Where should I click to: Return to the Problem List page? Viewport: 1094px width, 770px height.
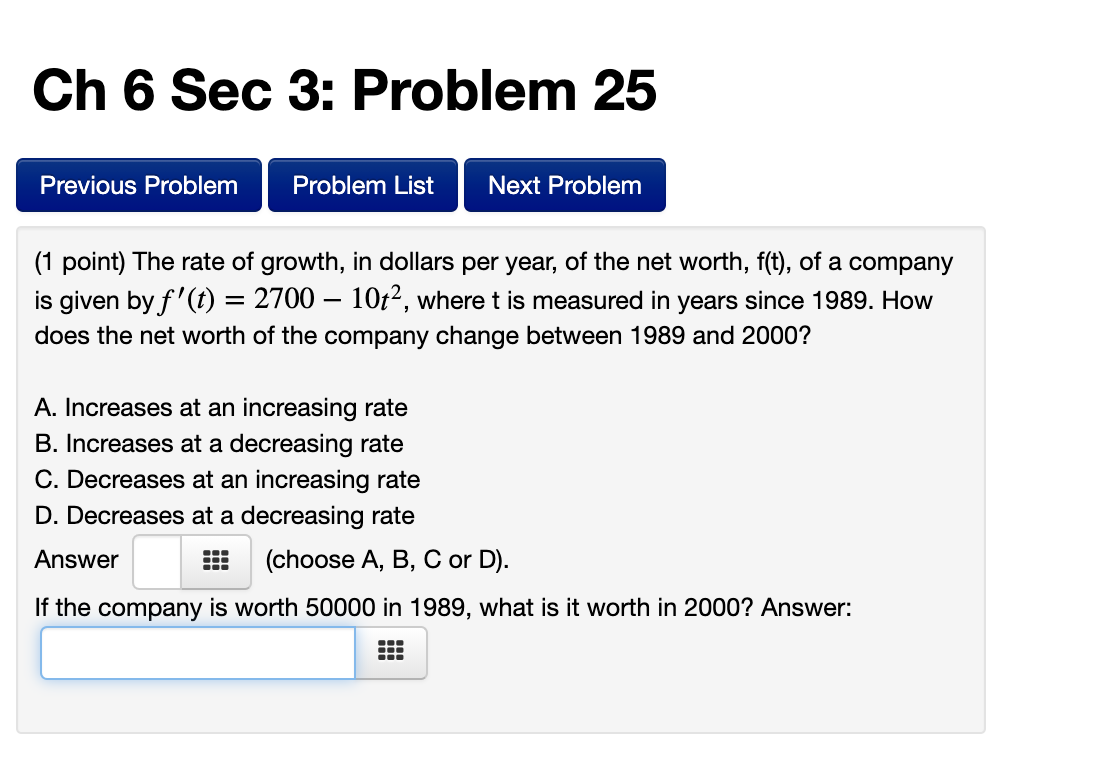362,184
